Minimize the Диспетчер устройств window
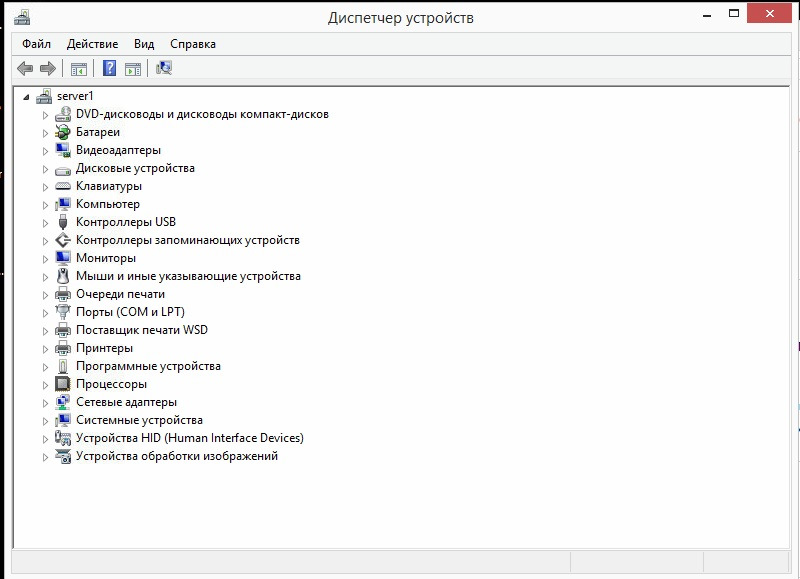800x579 pixels. click(707, 14)
